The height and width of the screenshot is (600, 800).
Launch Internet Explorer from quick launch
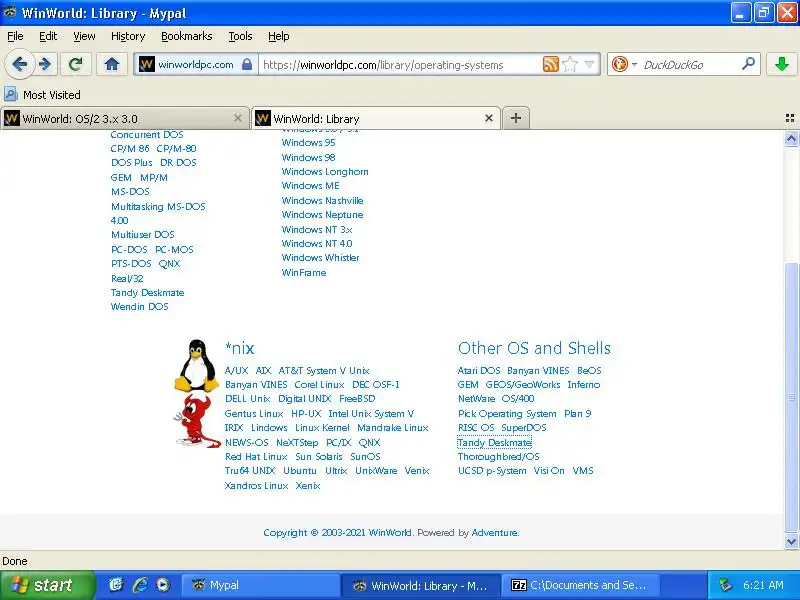pyautogui.click(x=140, y=585)
